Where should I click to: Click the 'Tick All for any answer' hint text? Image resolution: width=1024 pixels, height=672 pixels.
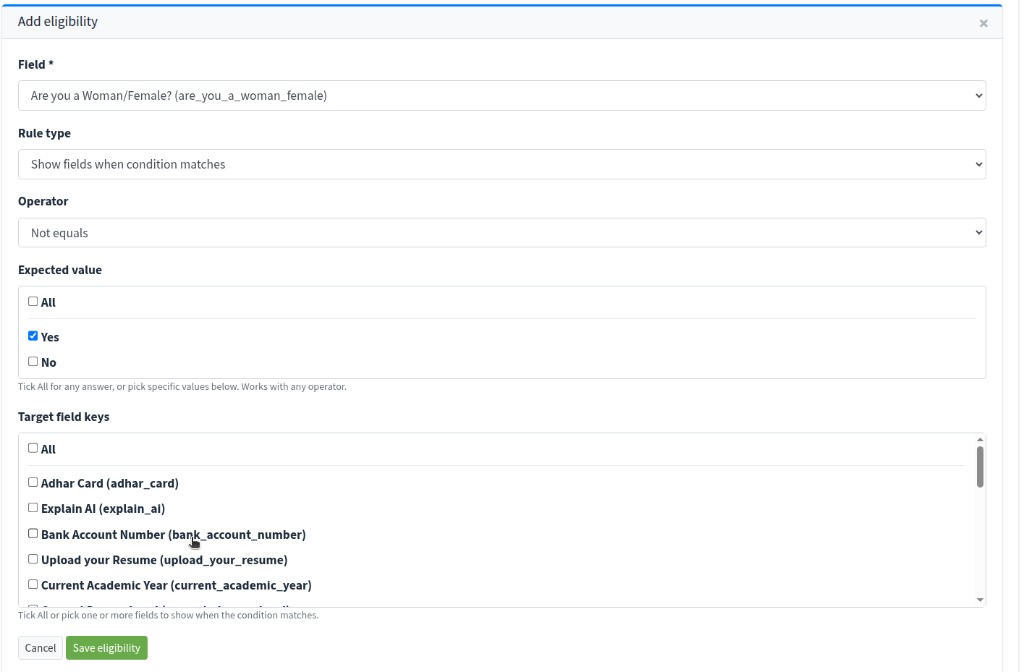182,387
